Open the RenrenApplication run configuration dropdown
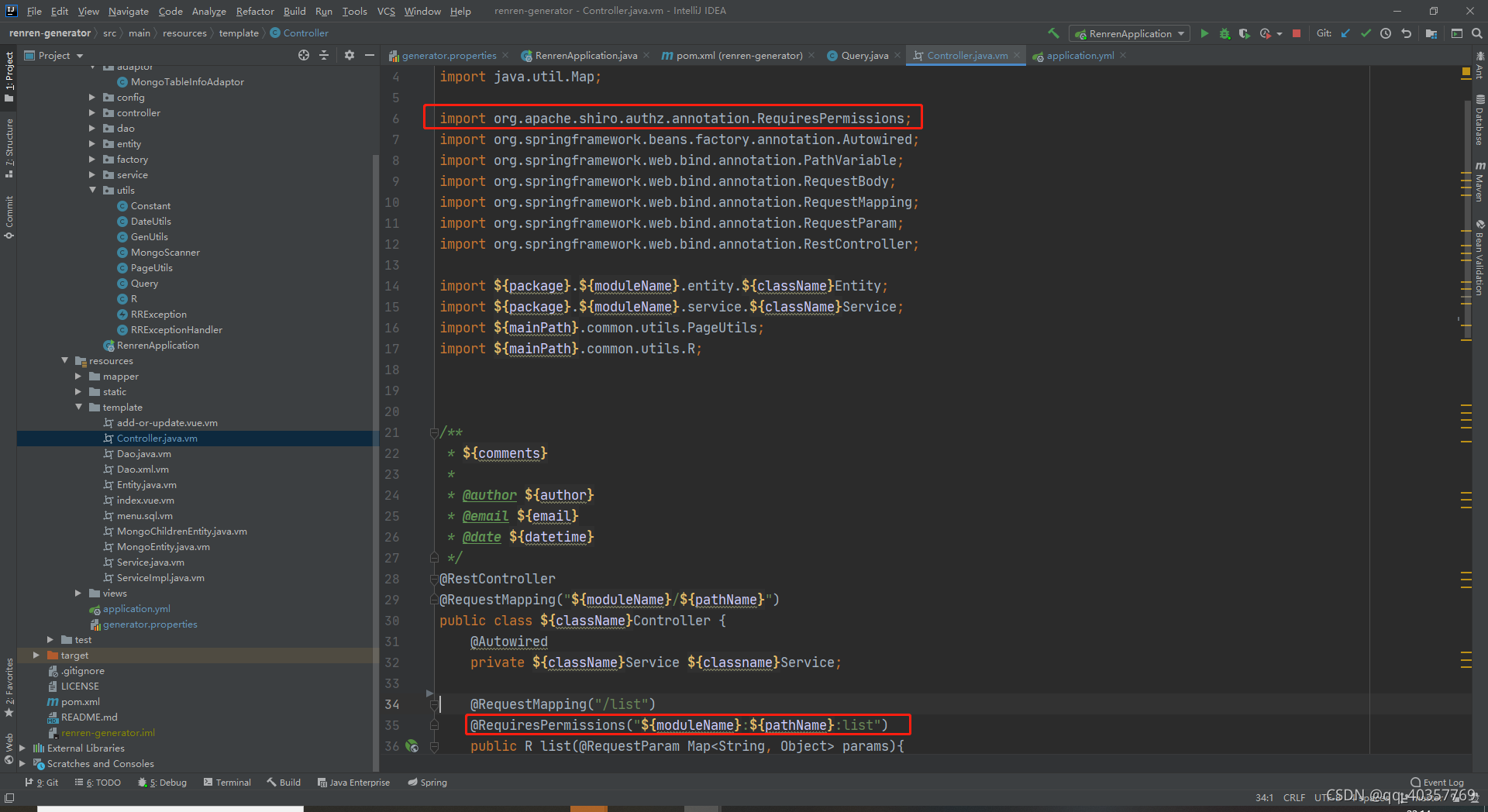The width and height of the screenshot is (1488, 812). 1130,33
